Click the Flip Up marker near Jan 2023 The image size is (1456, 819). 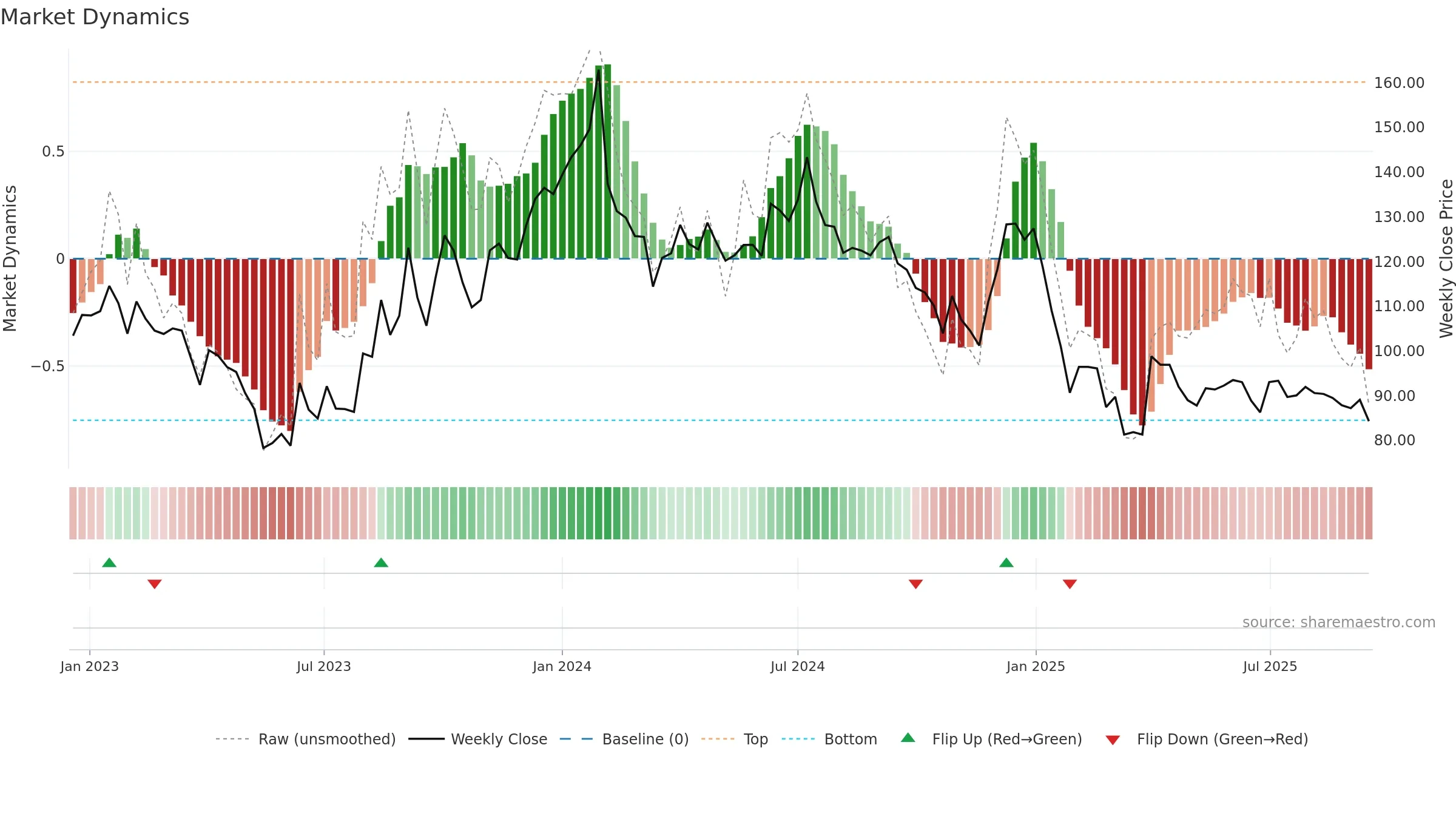(x=109, y=562)
